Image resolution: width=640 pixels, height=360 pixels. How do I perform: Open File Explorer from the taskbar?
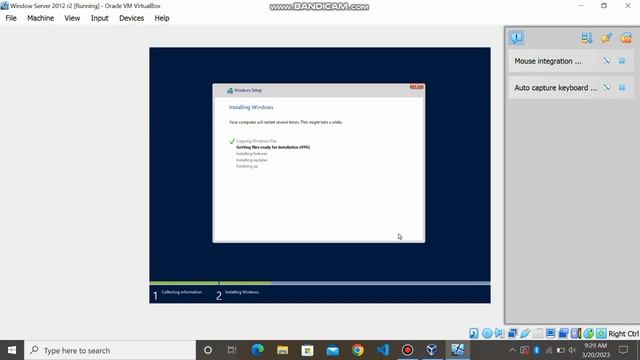click(x=282, y=350)
